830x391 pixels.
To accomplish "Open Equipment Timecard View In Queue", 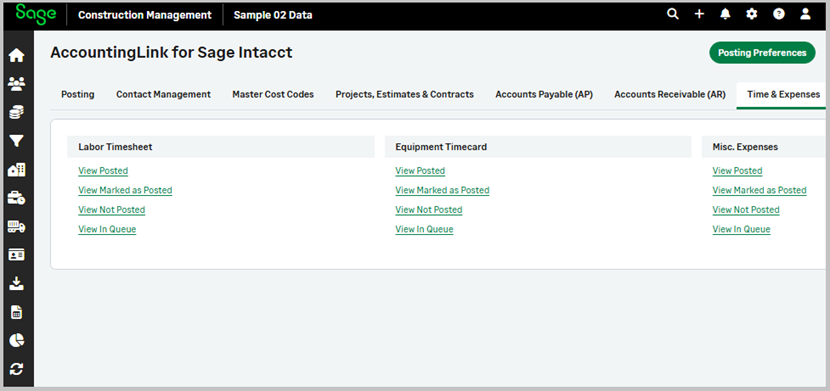I will pyautogui.click(x=425, y=230).
